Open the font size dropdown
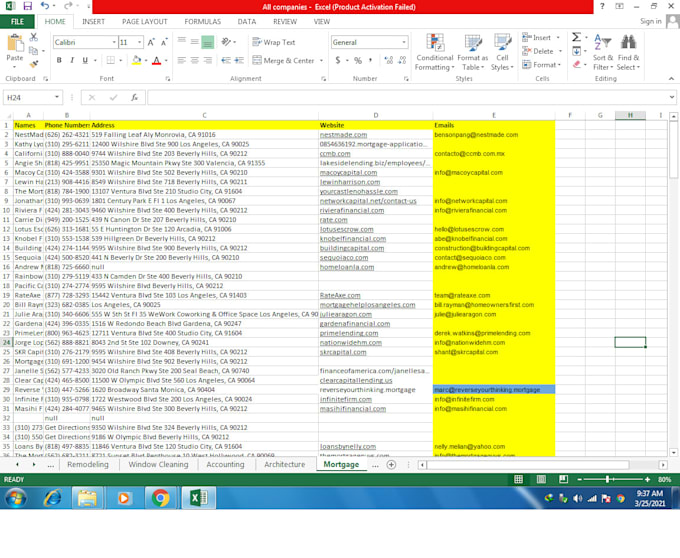 [140, 42]
